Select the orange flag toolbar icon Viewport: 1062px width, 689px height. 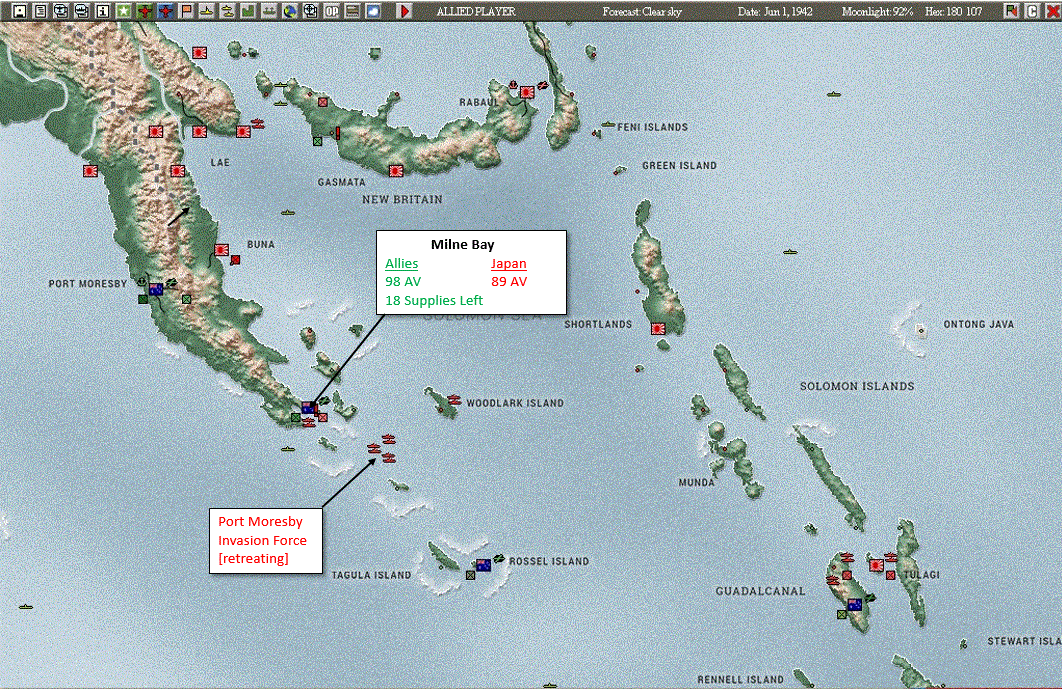pyautogui.click(x=186, y=11)
